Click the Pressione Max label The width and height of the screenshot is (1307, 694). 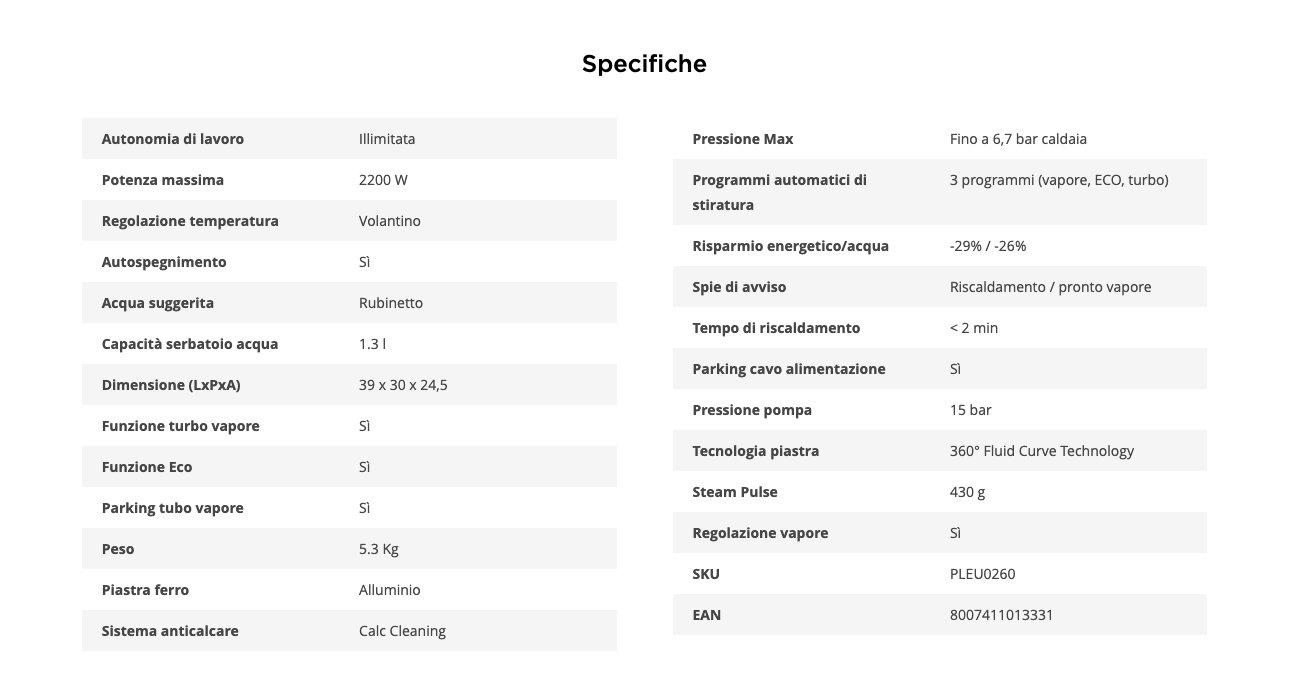click(x=742, y=139)
